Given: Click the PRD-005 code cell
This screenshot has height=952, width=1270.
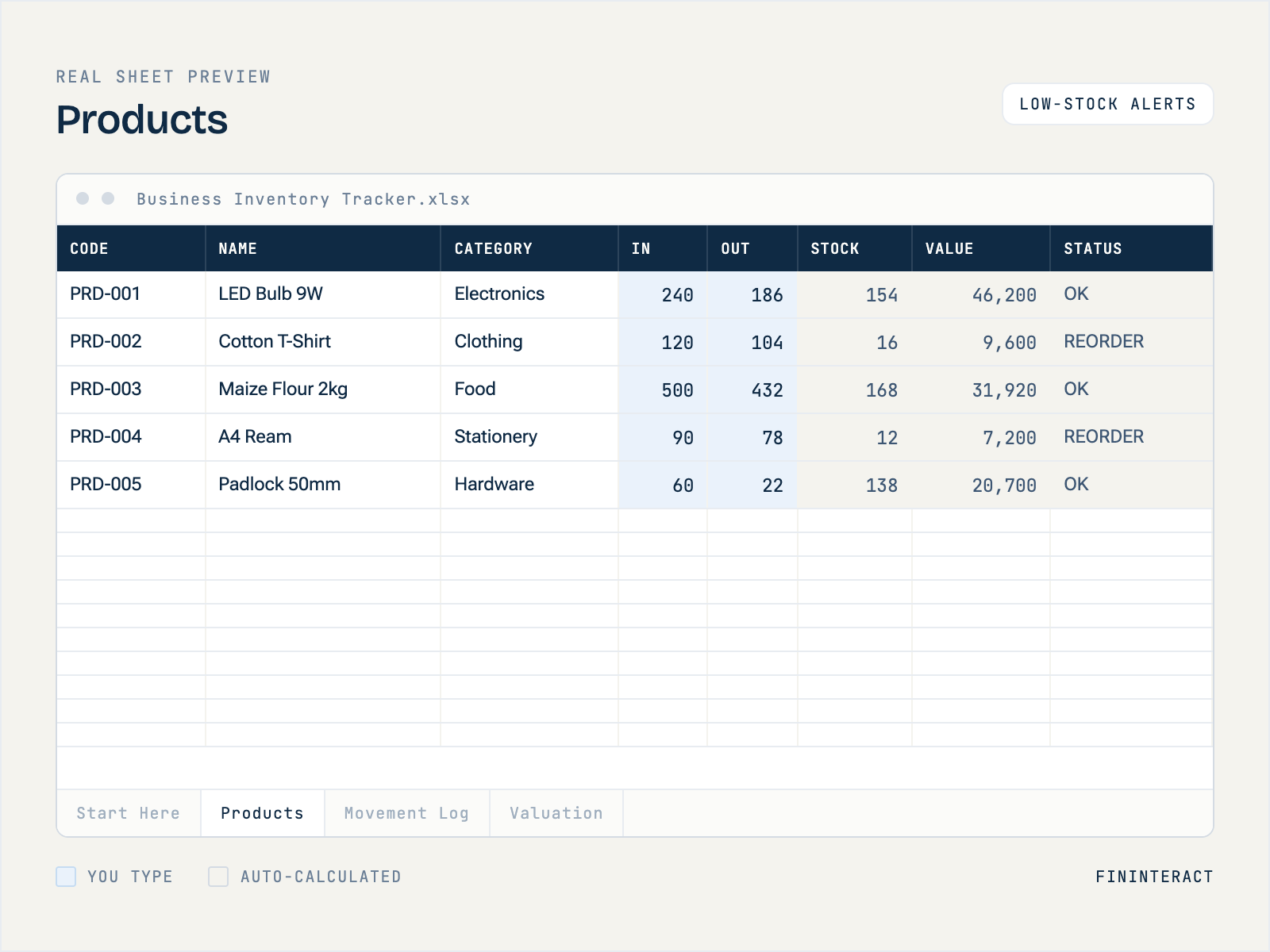Looking at the screenshot, I should 131,485.
